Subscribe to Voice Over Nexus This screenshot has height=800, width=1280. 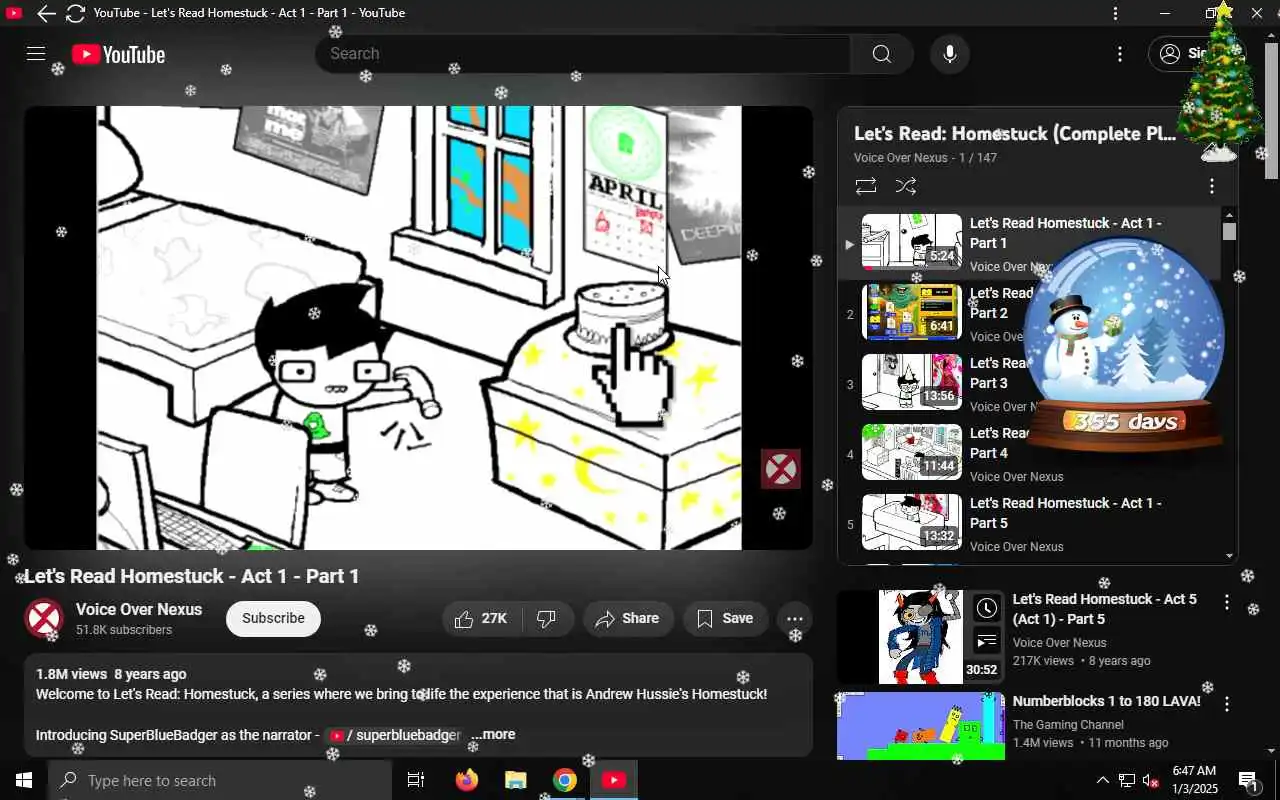pos(273,619)
